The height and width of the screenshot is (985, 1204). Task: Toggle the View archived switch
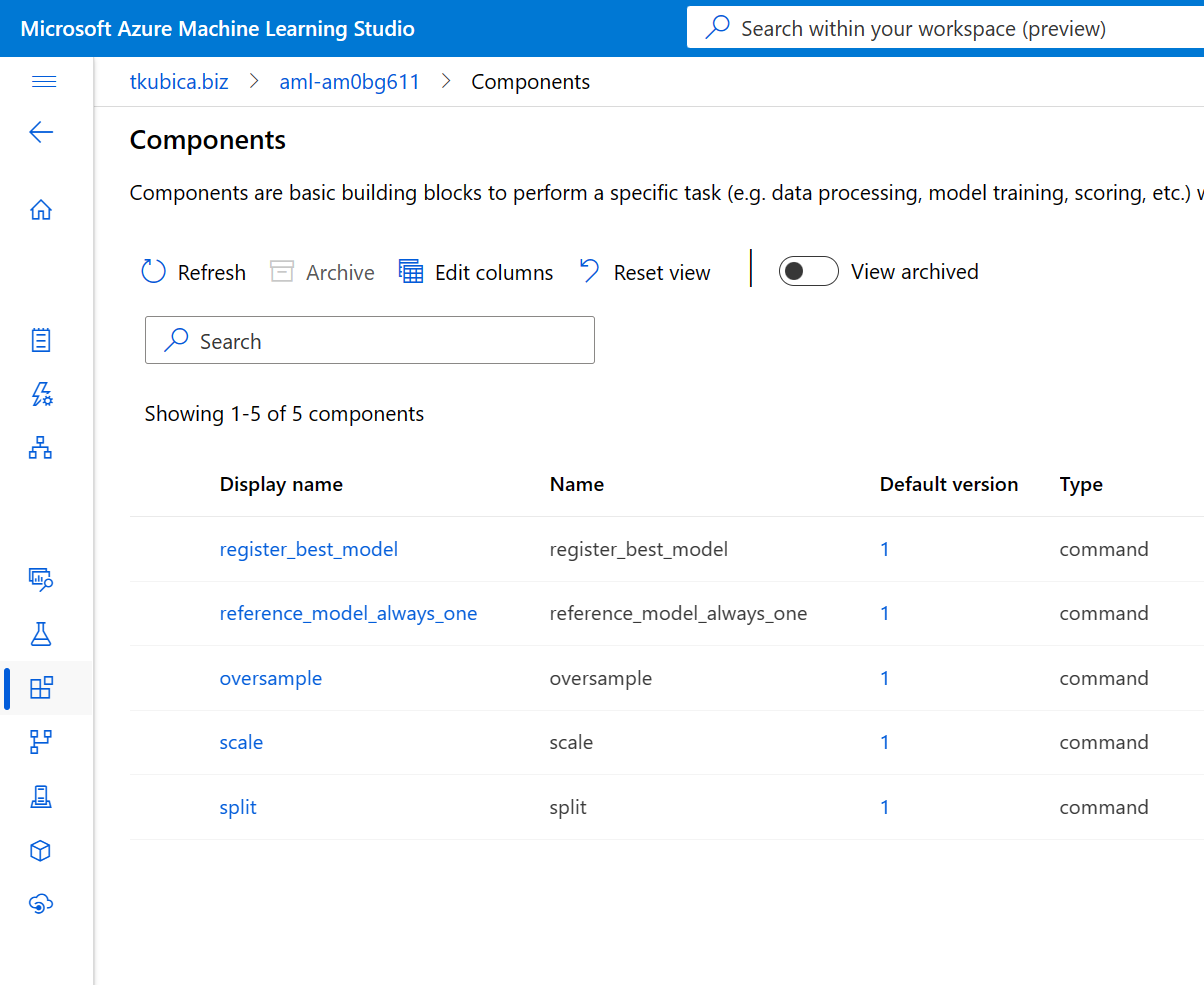(x=808, y=272)
